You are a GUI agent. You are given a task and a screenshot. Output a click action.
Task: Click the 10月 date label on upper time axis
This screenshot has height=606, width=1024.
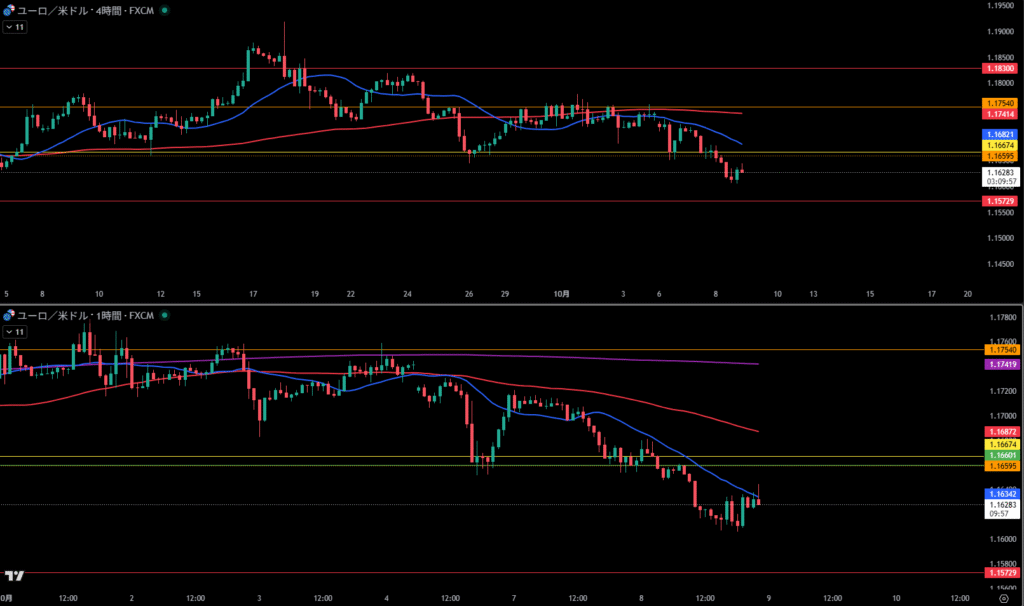pos(561,294)
